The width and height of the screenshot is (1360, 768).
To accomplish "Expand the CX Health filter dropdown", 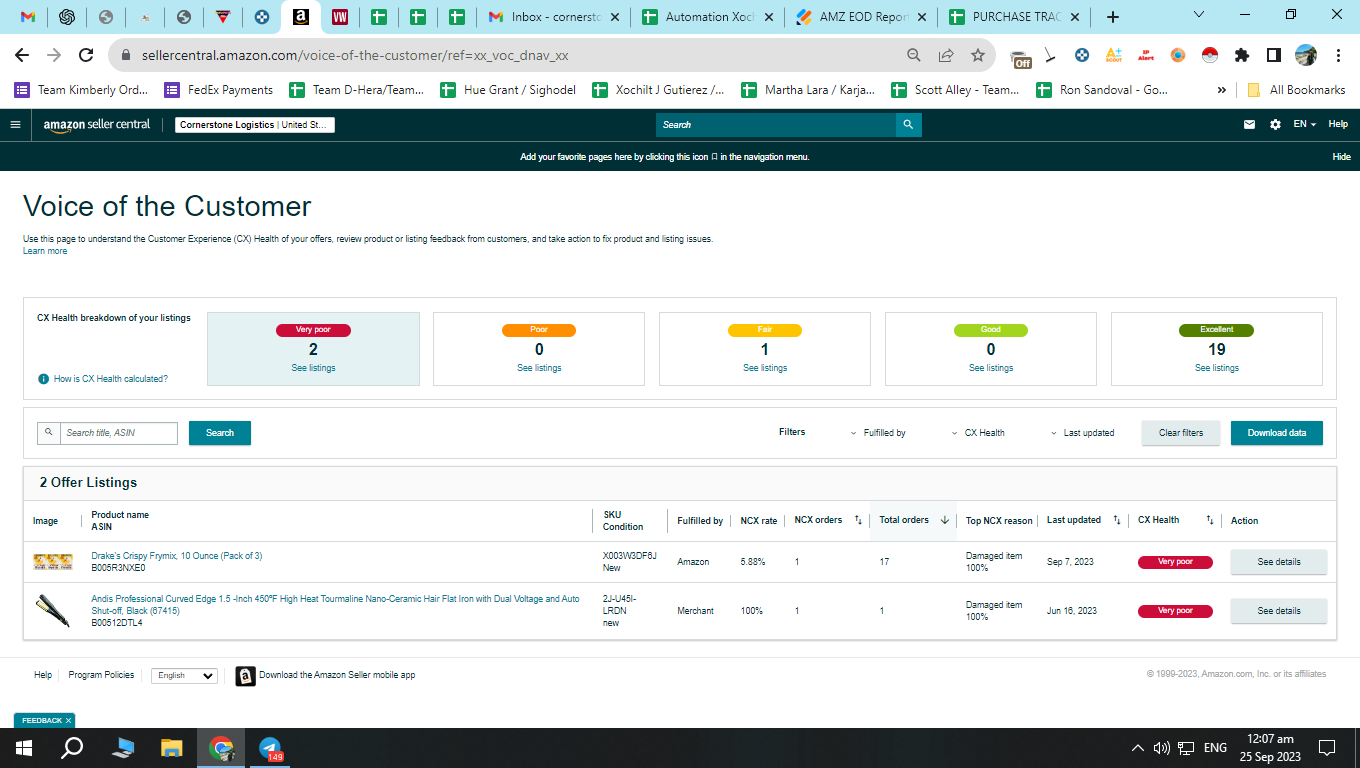I will point(978,433).
